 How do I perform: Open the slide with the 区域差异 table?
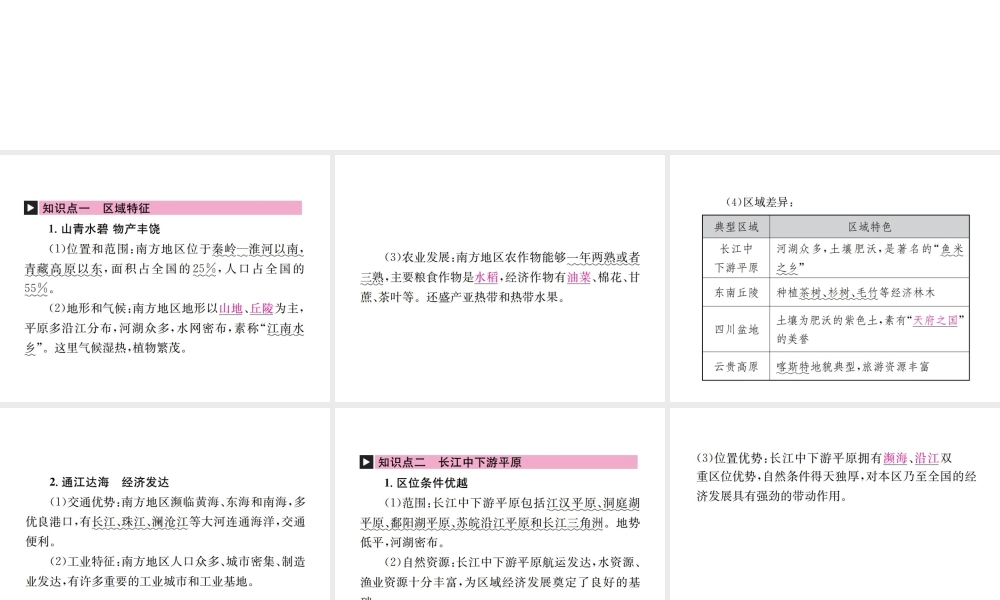click(x=835, y=278)
